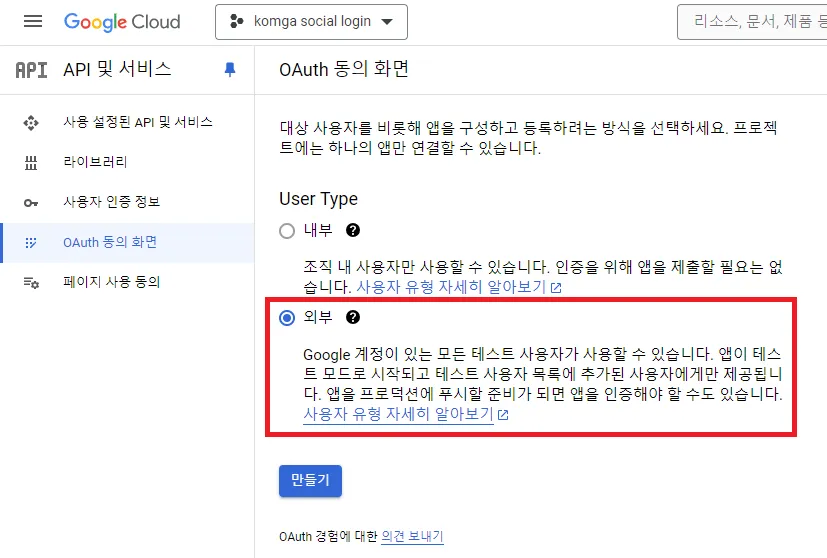Open 사용자 인증 정보 in the sidebar
This screenshot has height=558, width=827.
tap(111, 202)
